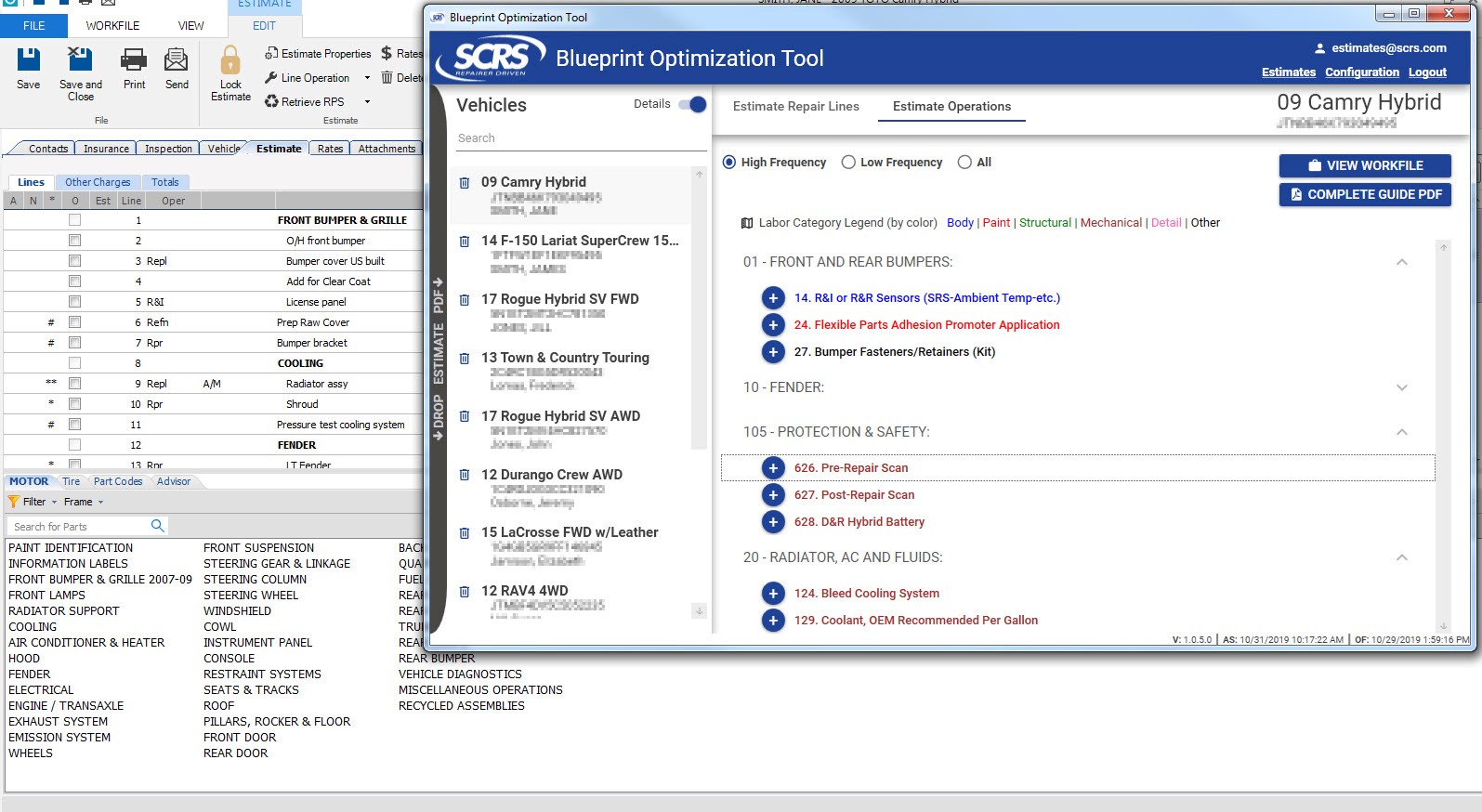1482x812 pixels.
Task: Click the VIEW WORKFILE button
Action: pos(1365,165)
